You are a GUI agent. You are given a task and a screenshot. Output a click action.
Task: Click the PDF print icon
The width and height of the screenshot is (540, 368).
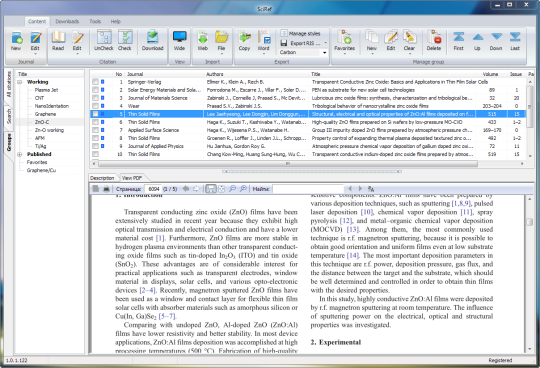tap(106, 189)
